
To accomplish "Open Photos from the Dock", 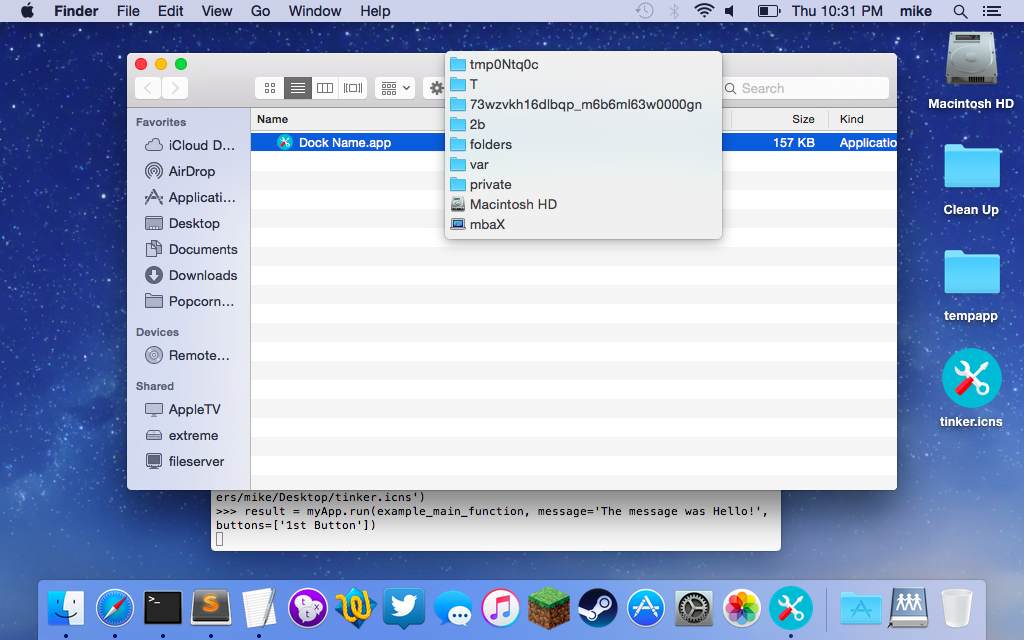I will pos(742,608).
